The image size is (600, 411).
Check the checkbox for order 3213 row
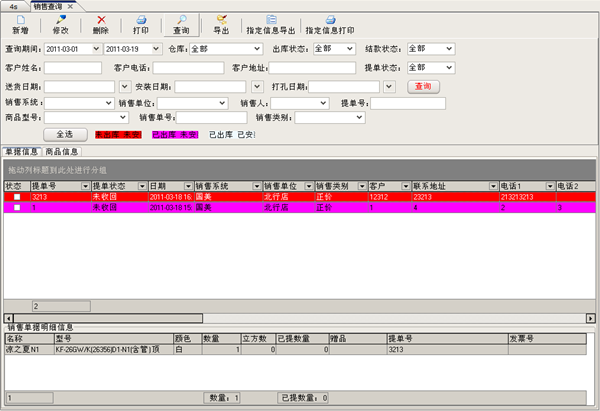(15, 198)
